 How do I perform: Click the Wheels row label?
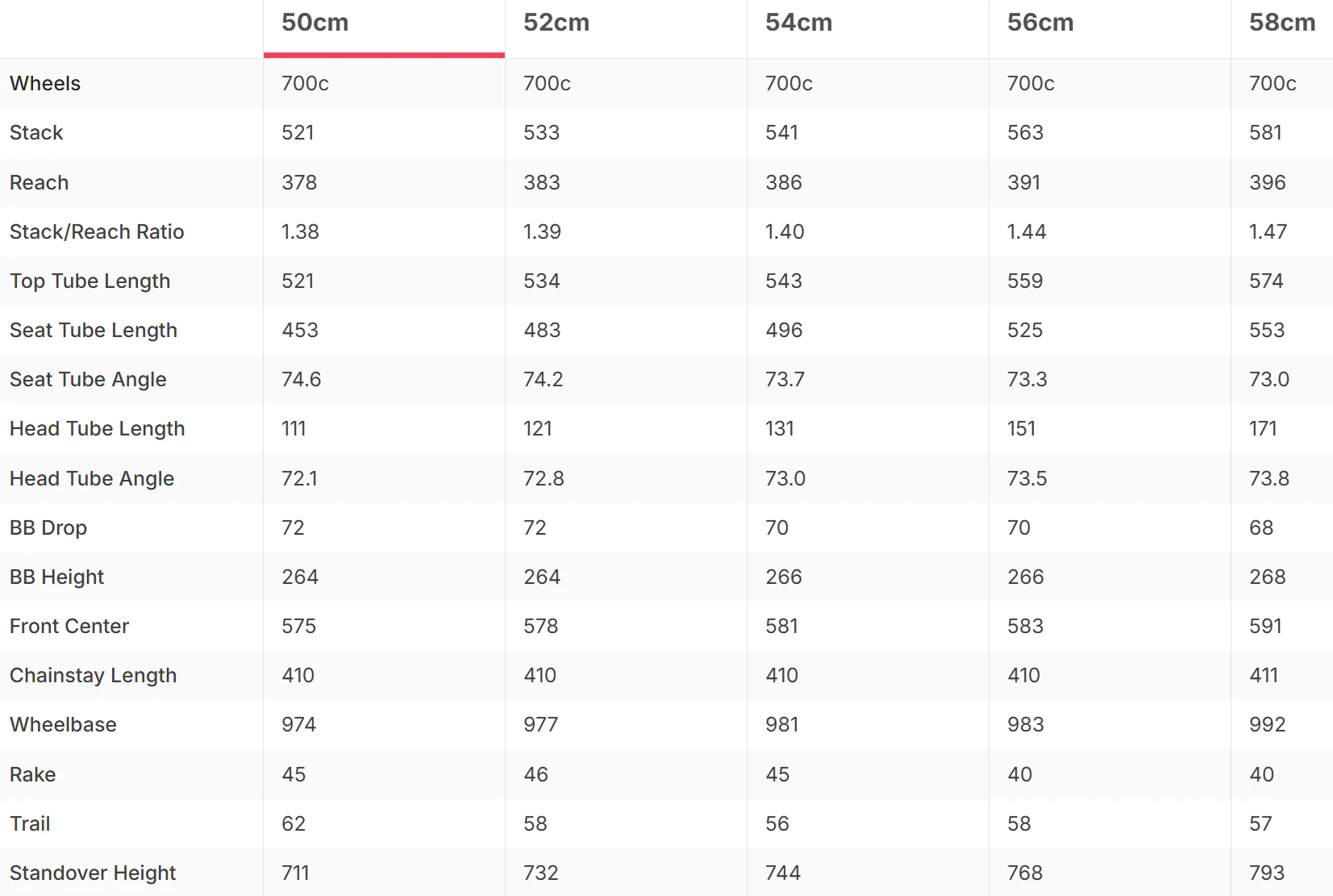click(45, 84)
